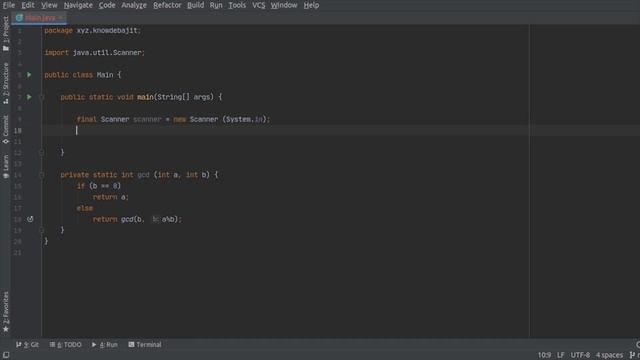Open the Tools menu
The height and width of the screenshot is (360, 640).
click(x=237, y=5)
